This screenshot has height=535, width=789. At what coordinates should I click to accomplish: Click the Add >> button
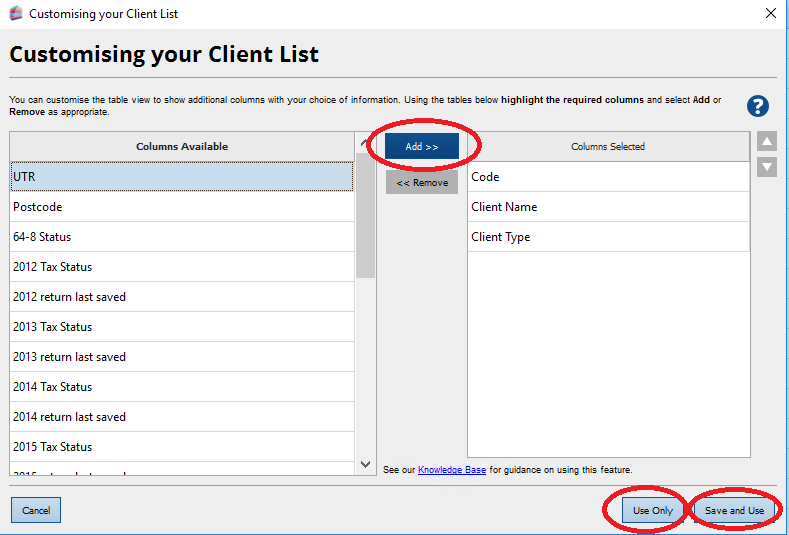coord(422,146)
